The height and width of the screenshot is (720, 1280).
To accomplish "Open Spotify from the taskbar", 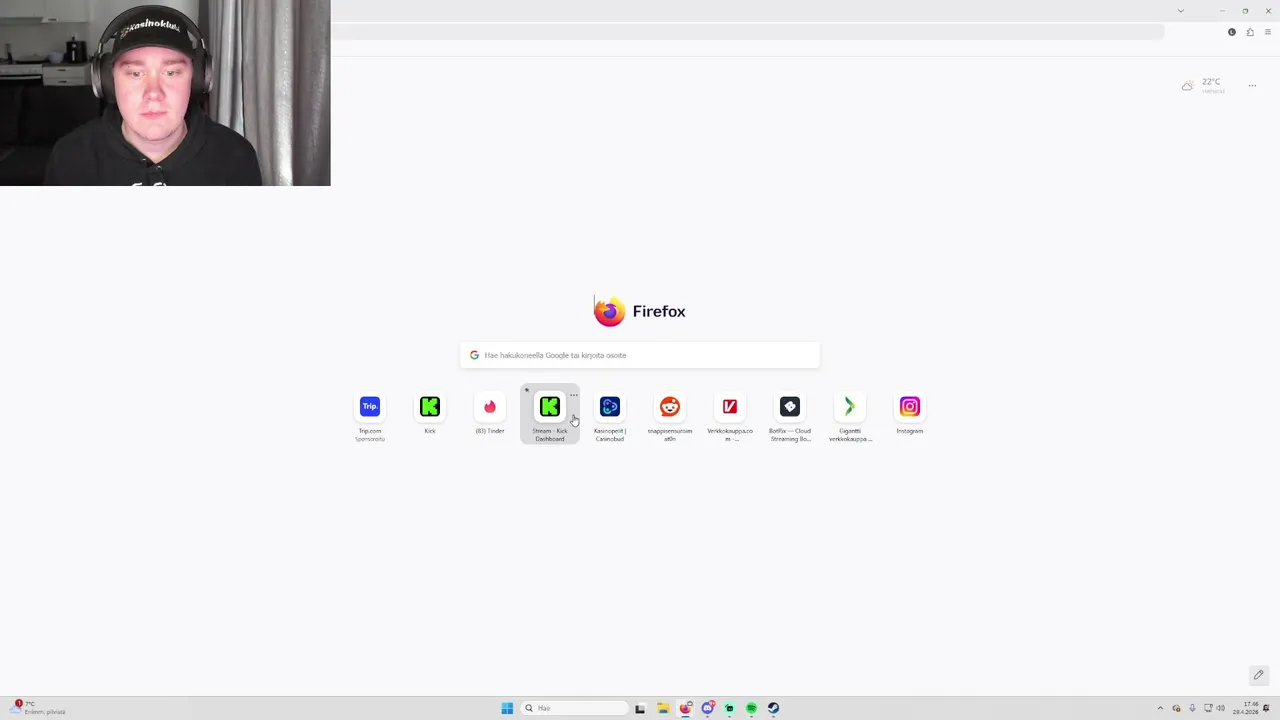I will (x=751, y=708).
